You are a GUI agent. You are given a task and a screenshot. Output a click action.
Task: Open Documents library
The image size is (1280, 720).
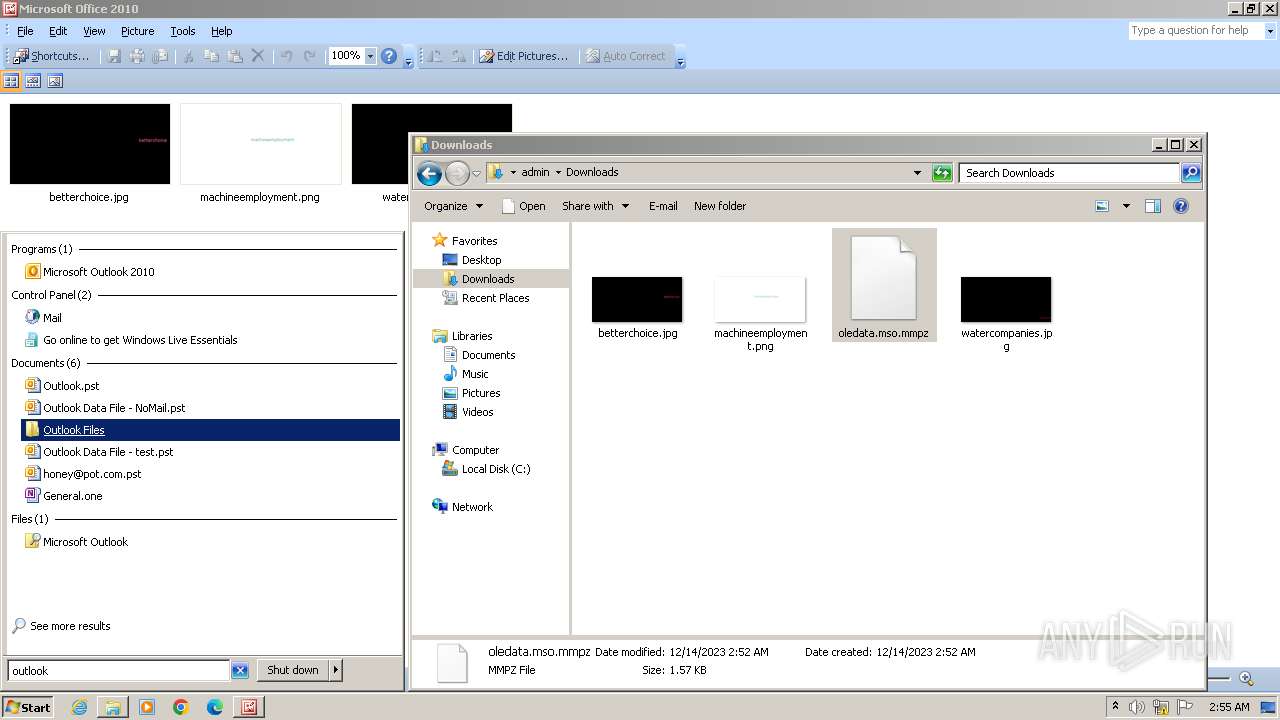click(x=488, y=355)
